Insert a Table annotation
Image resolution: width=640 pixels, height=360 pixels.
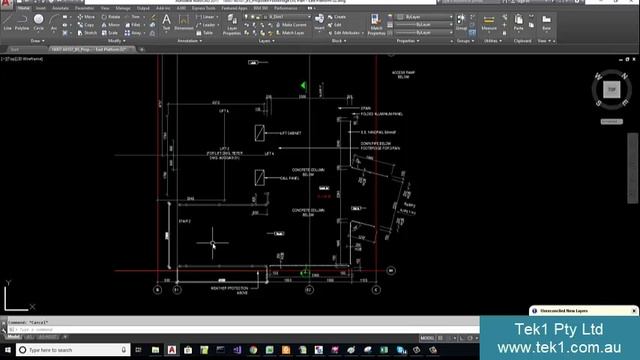click(x=204, y=33)
